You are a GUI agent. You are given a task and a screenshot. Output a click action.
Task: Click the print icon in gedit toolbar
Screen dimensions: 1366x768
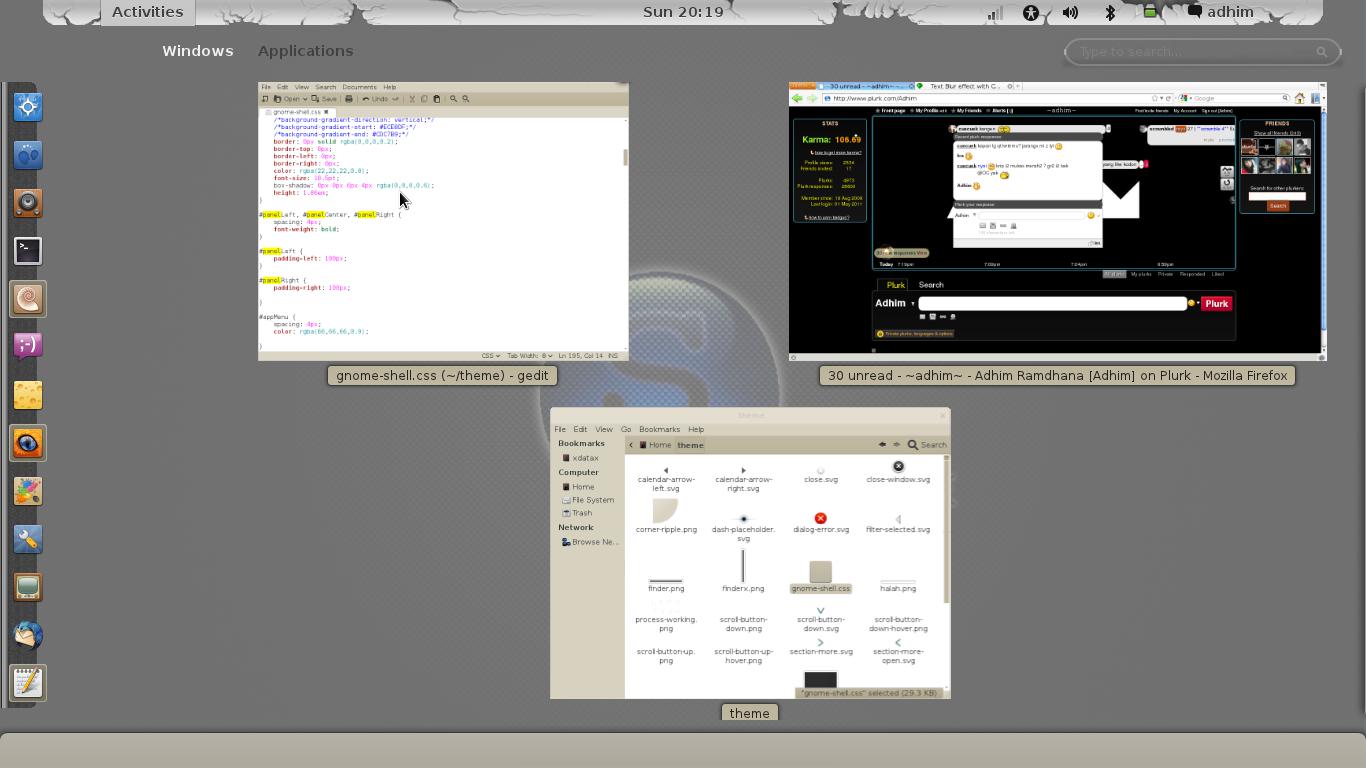pos(349,99)
